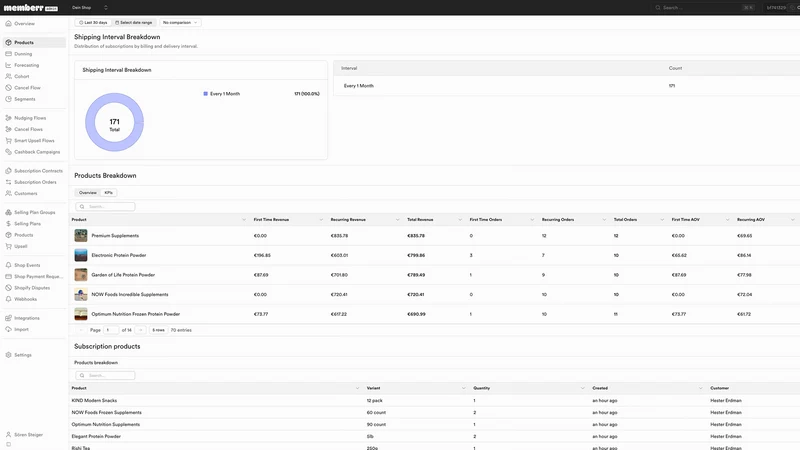Sort by Total Orders column header
The image size is (800, 450).
625,219
